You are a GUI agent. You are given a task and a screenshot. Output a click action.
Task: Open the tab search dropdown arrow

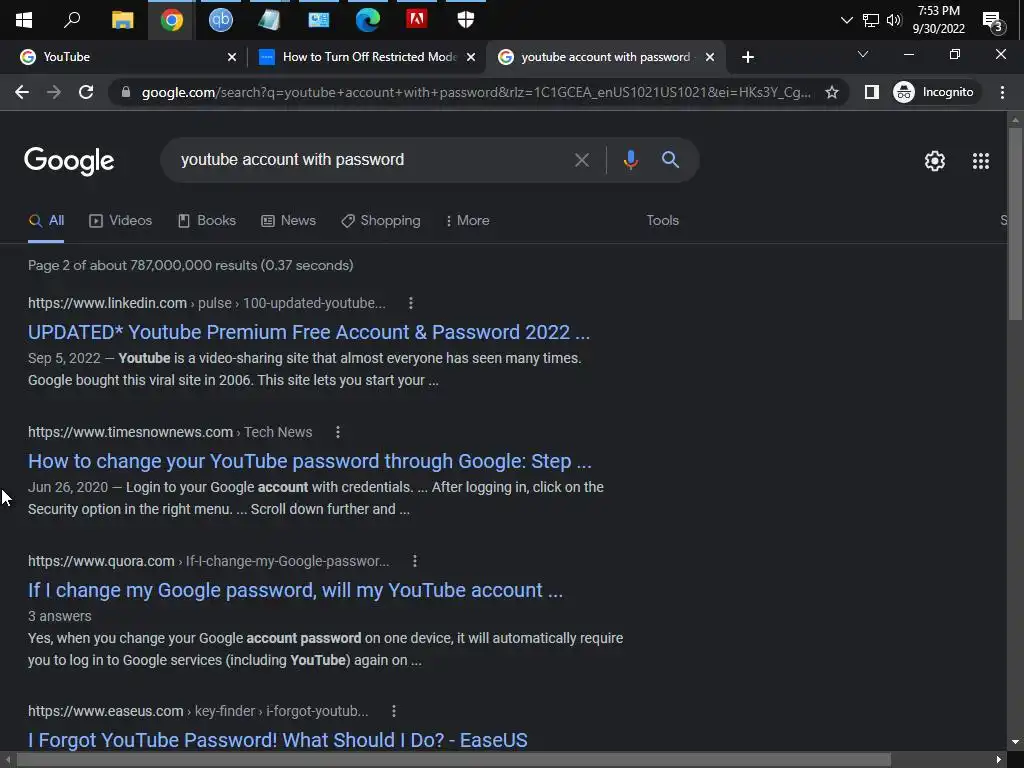(x=863, y=54)
